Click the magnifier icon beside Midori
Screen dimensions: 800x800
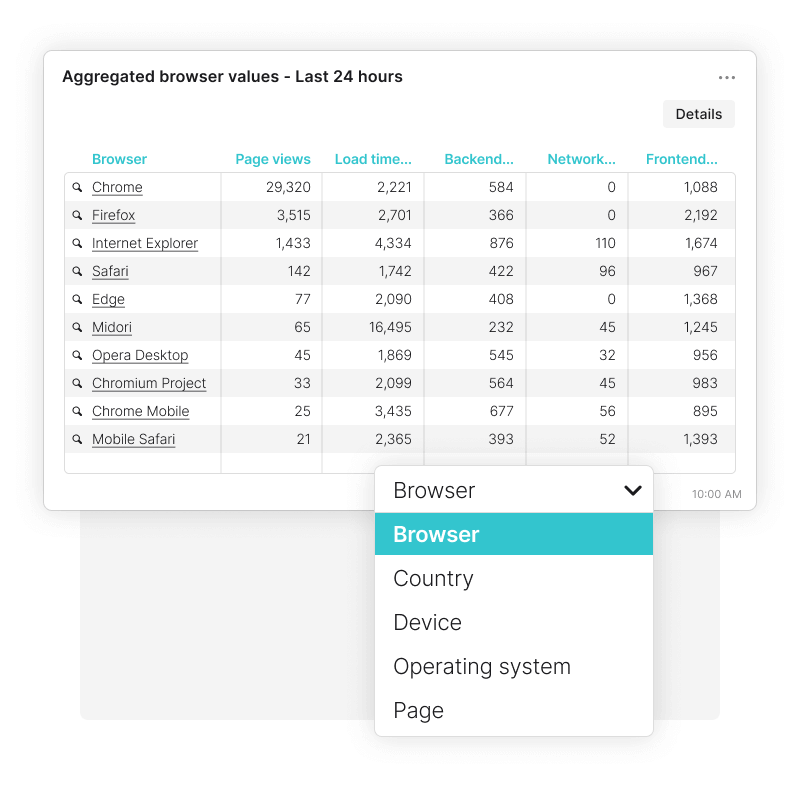(77, 328)
